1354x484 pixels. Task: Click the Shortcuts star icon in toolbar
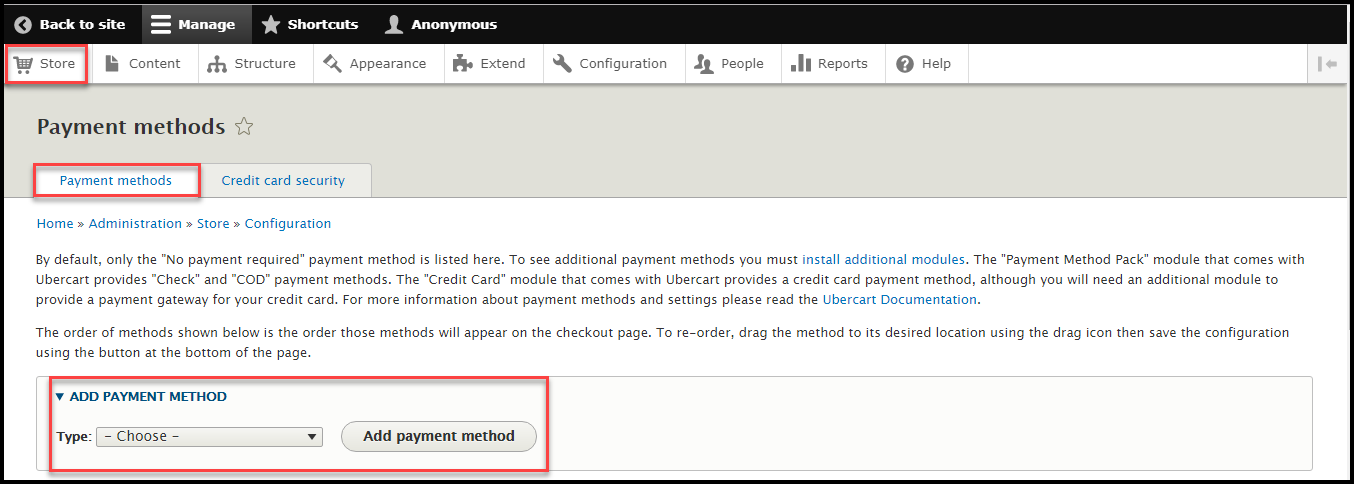(271, 24)
